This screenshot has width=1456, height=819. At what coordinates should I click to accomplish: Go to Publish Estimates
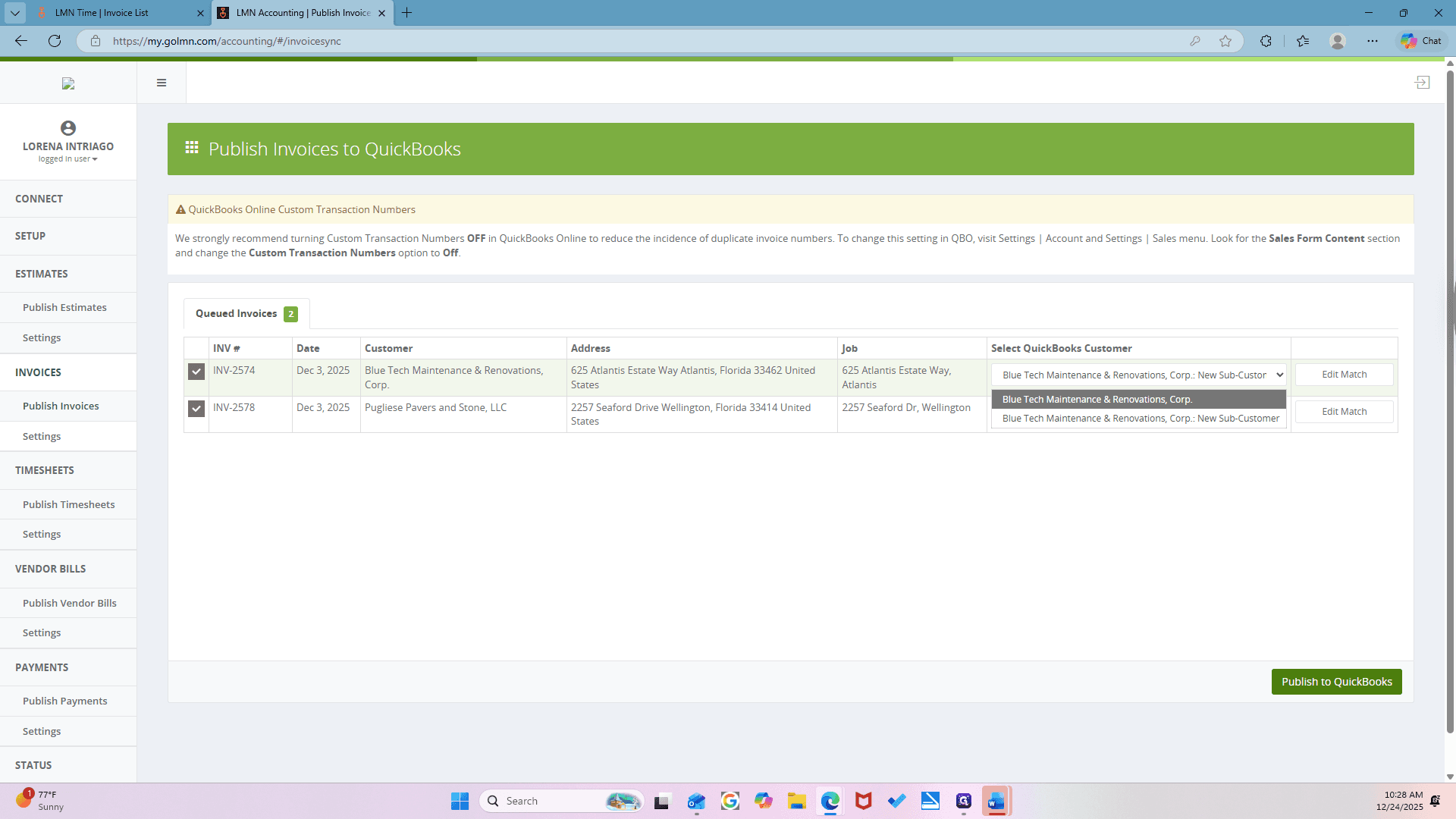coord(68,307)
